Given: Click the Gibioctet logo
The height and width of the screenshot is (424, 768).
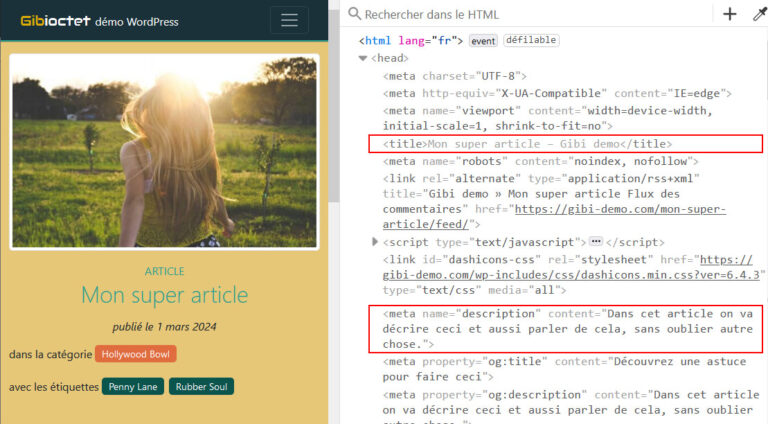Looking at the screenshot, I should (55, 21).
